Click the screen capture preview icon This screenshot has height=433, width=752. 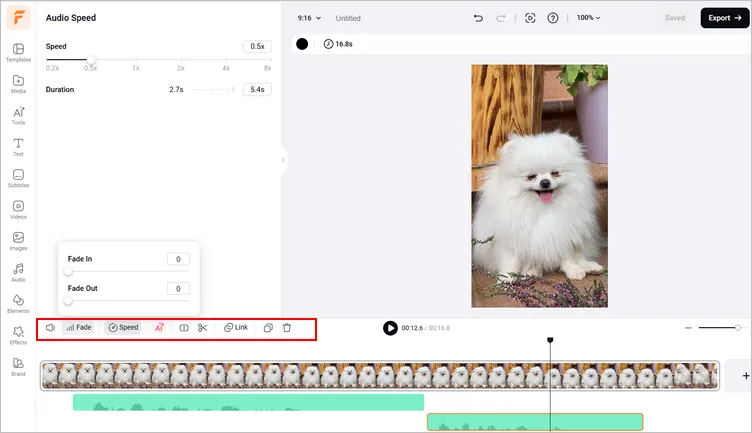point(530,18)
